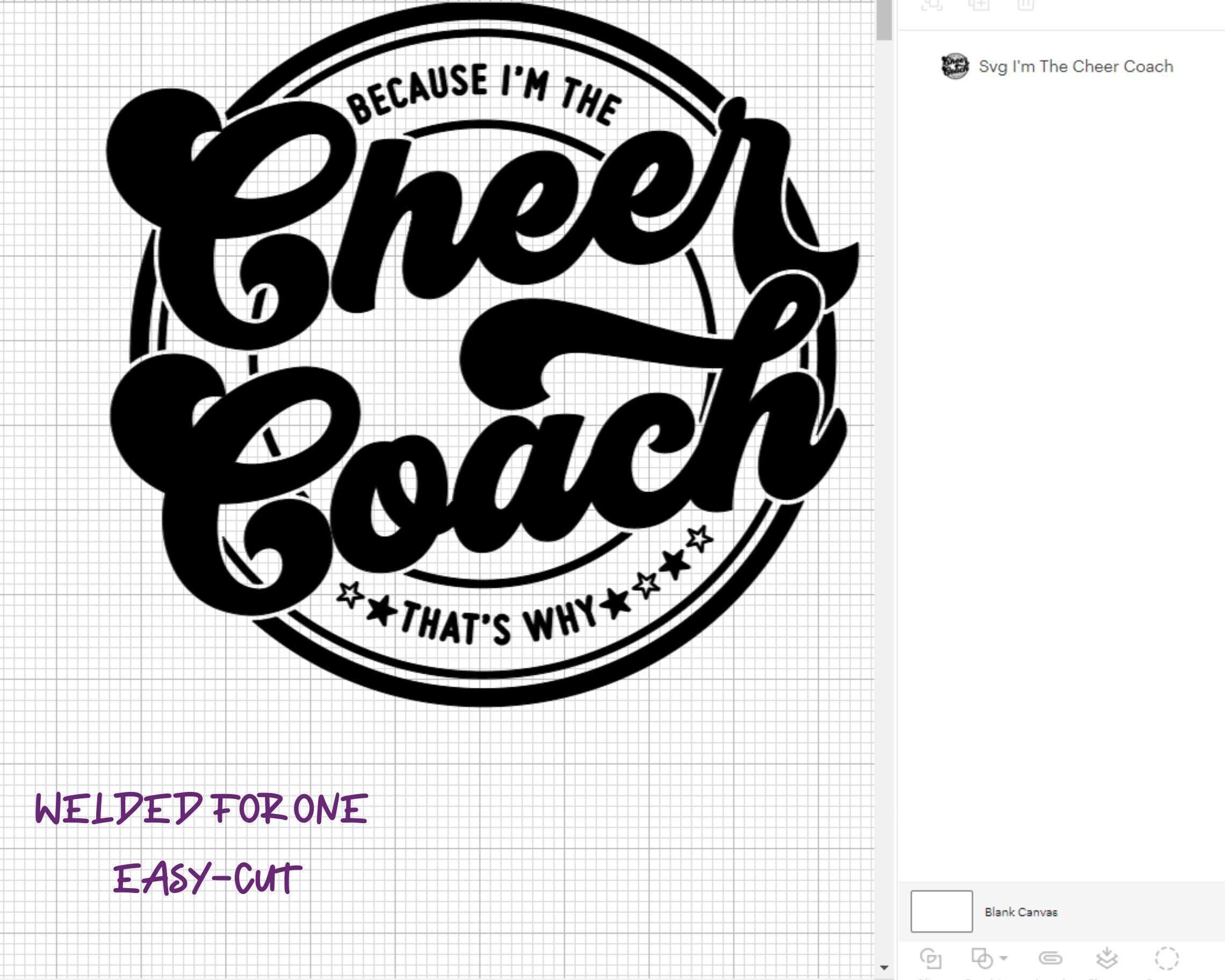The height and width of the screenshot is (980, 1225).
Task: Click the scroll-down arrow under the canvas scrollbar
Action: coord(884,968)
